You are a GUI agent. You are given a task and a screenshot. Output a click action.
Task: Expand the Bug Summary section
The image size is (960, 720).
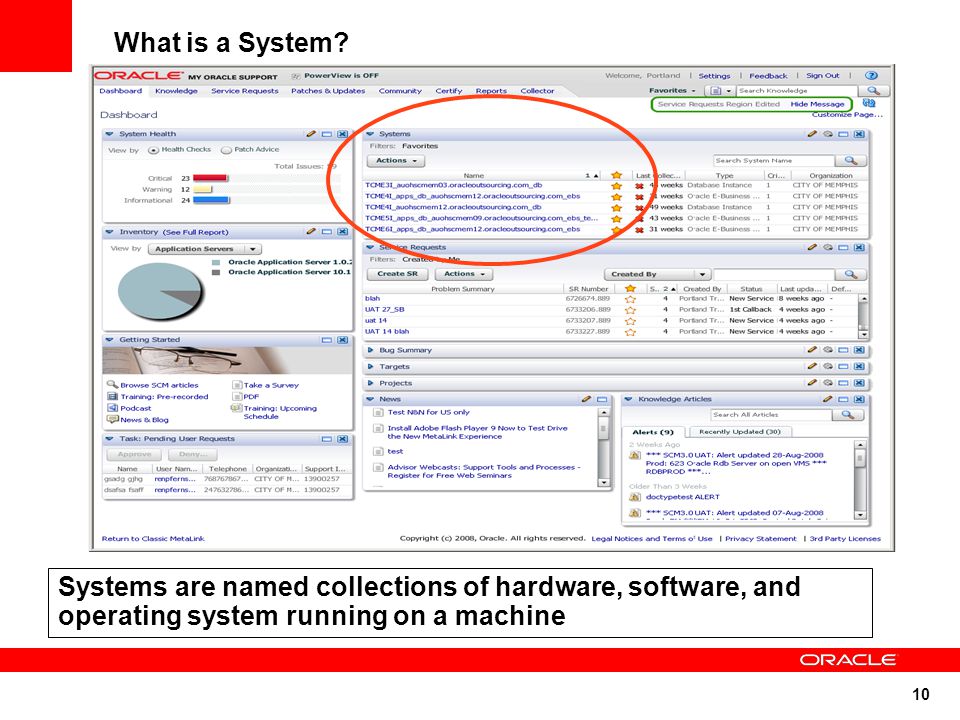[370, 350]
